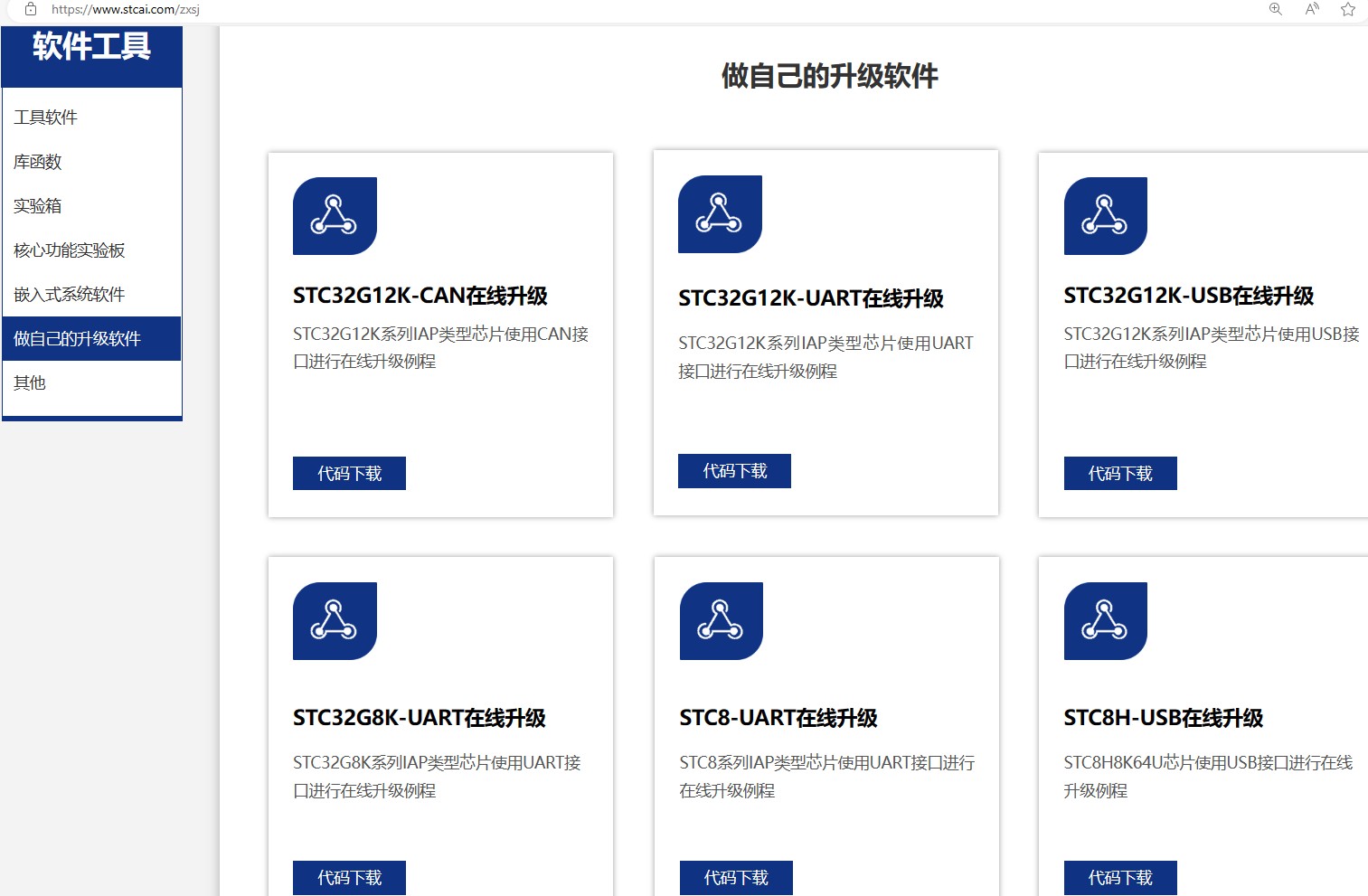Viewport: 1368px width, 896px height.
Task: Click the STC32G12K USB接口 description text
Action: click(1212, 348)
